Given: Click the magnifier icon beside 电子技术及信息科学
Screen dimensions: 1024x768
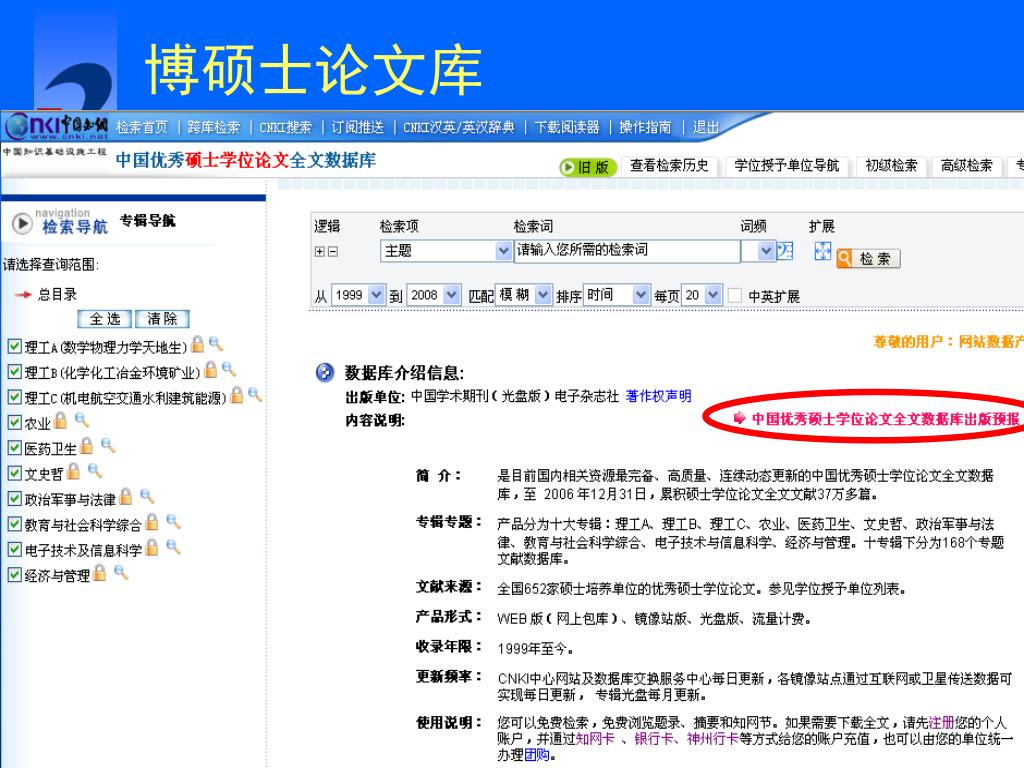Looking at the screenshot, I should coord(173,547).
